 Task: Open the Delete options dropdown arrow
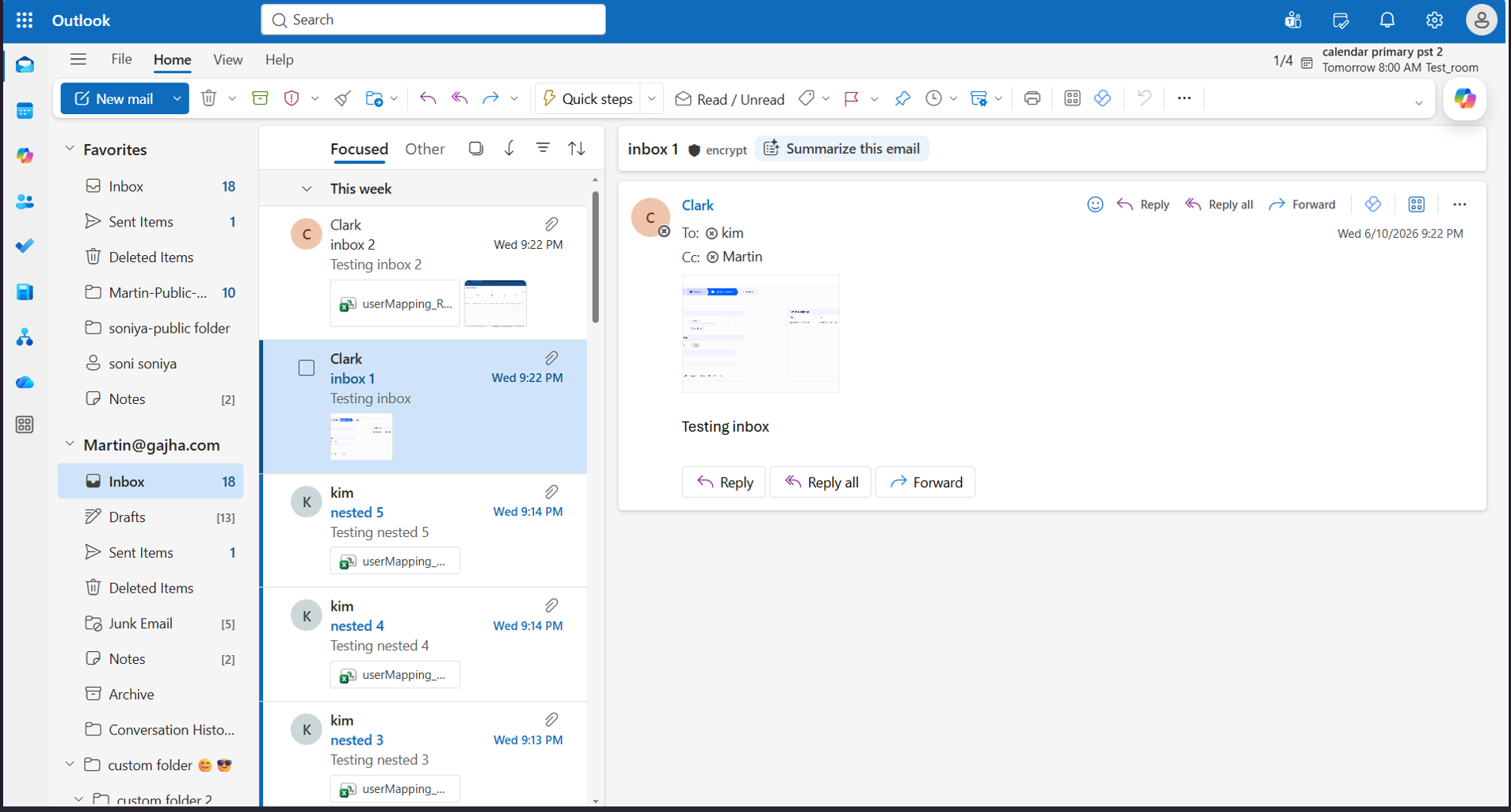(232, 99)
